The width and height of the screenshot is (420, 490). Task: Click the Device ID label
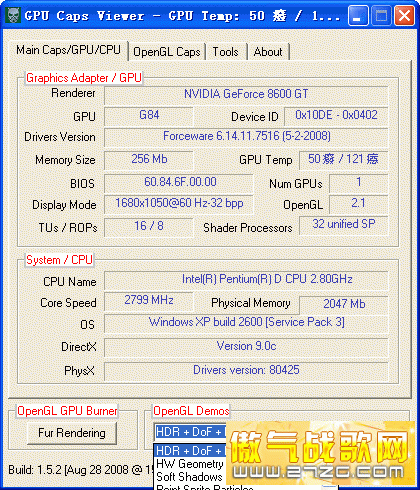point(255,117)
